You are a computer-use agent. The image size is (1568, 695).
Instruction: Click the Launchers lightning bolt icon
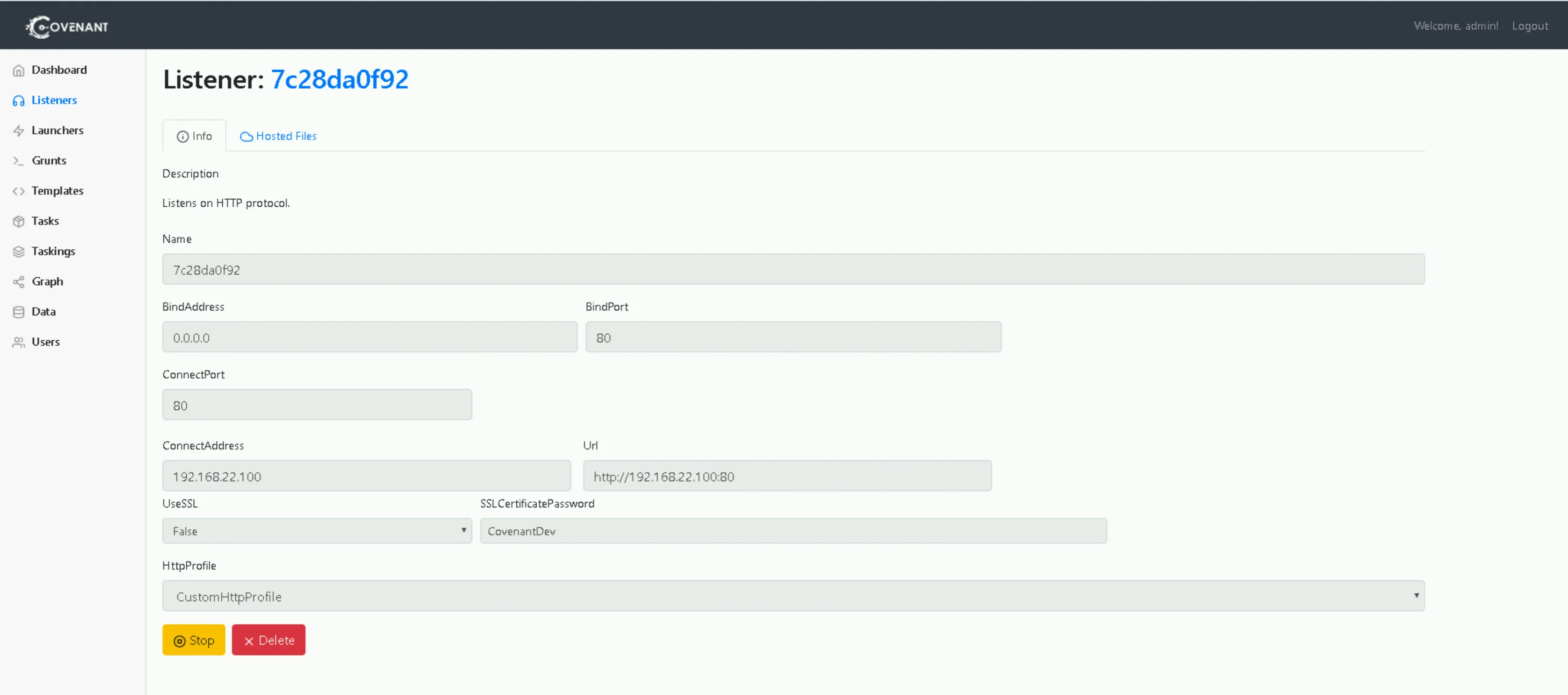(x=19, y=131)
